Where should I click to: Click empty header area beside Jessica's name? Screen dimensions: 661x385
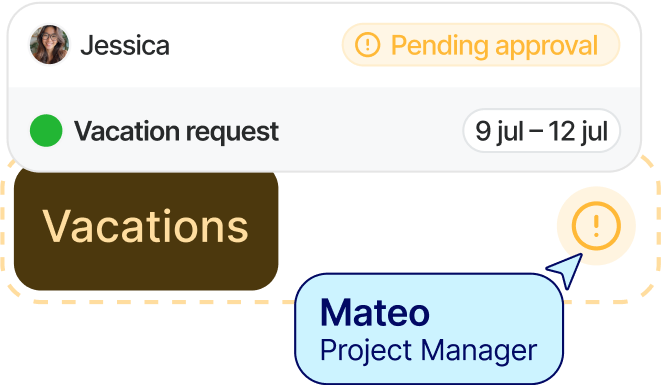[255, 46]
